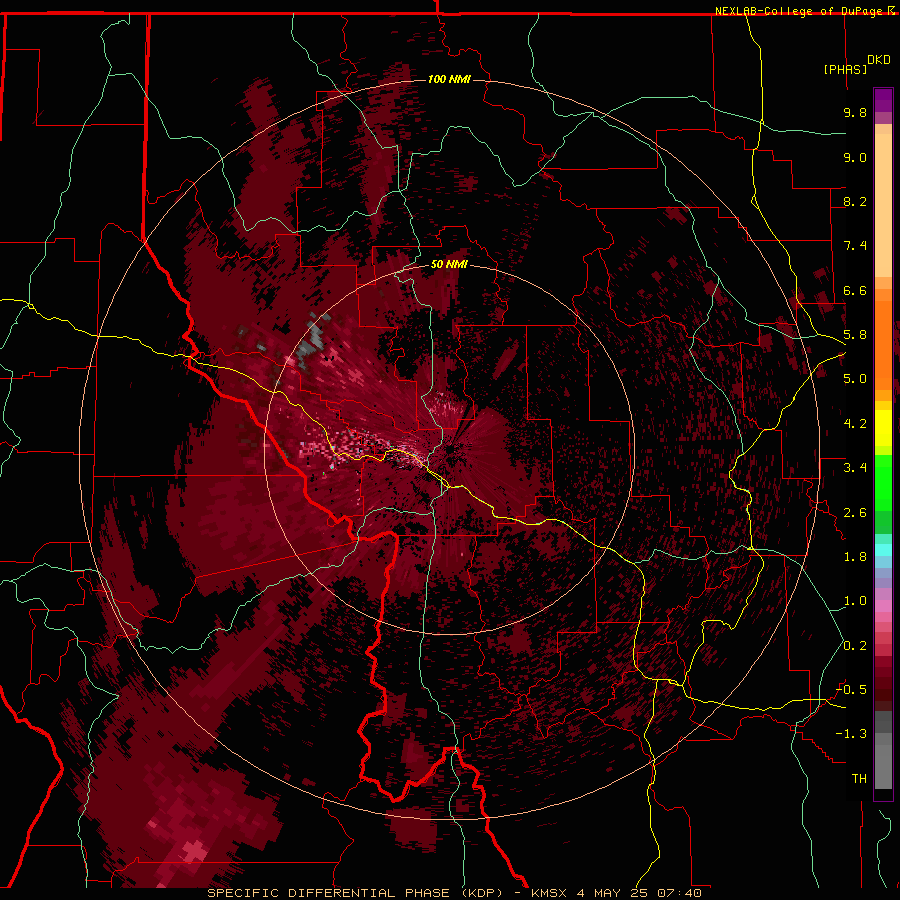This screenshot has width=900, height=900.
Task: Click the 1.0 legend value
Action: click(x=855, y=601)
